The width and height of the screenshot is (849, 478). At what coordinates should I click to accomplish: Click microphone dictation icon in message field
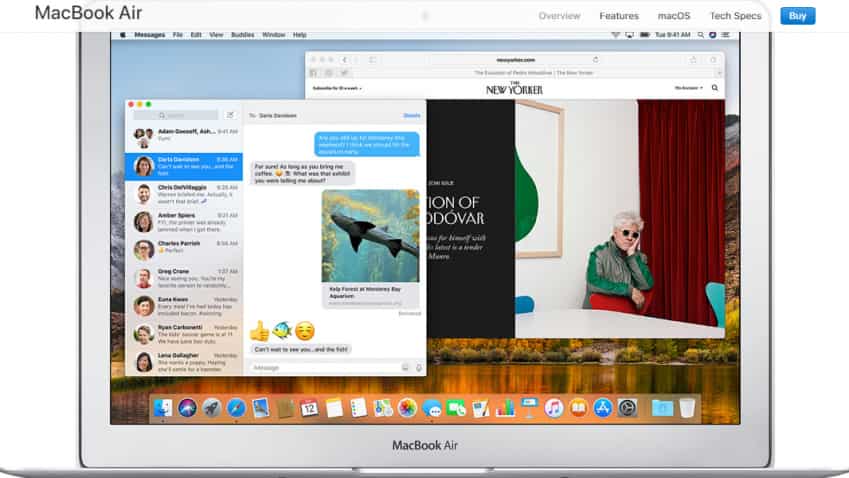point(419,368)
